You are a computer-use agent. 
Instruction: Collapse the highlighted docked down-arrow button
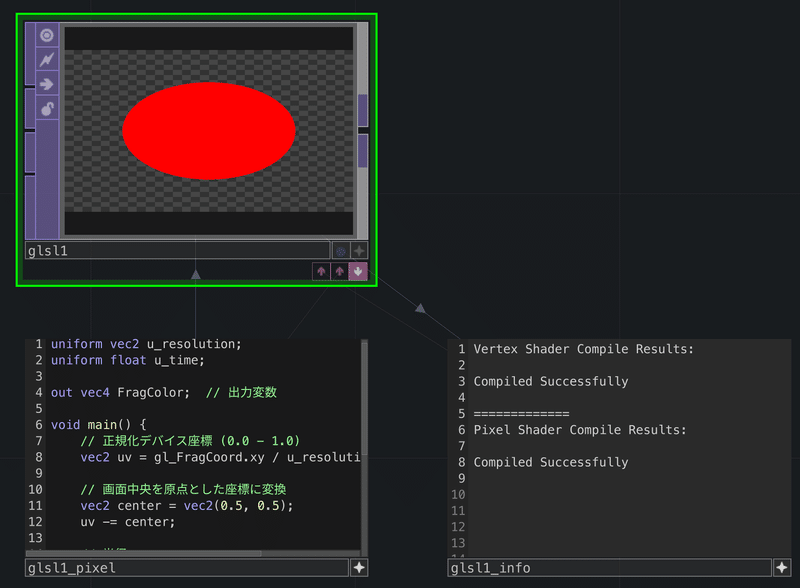[358, 271]
